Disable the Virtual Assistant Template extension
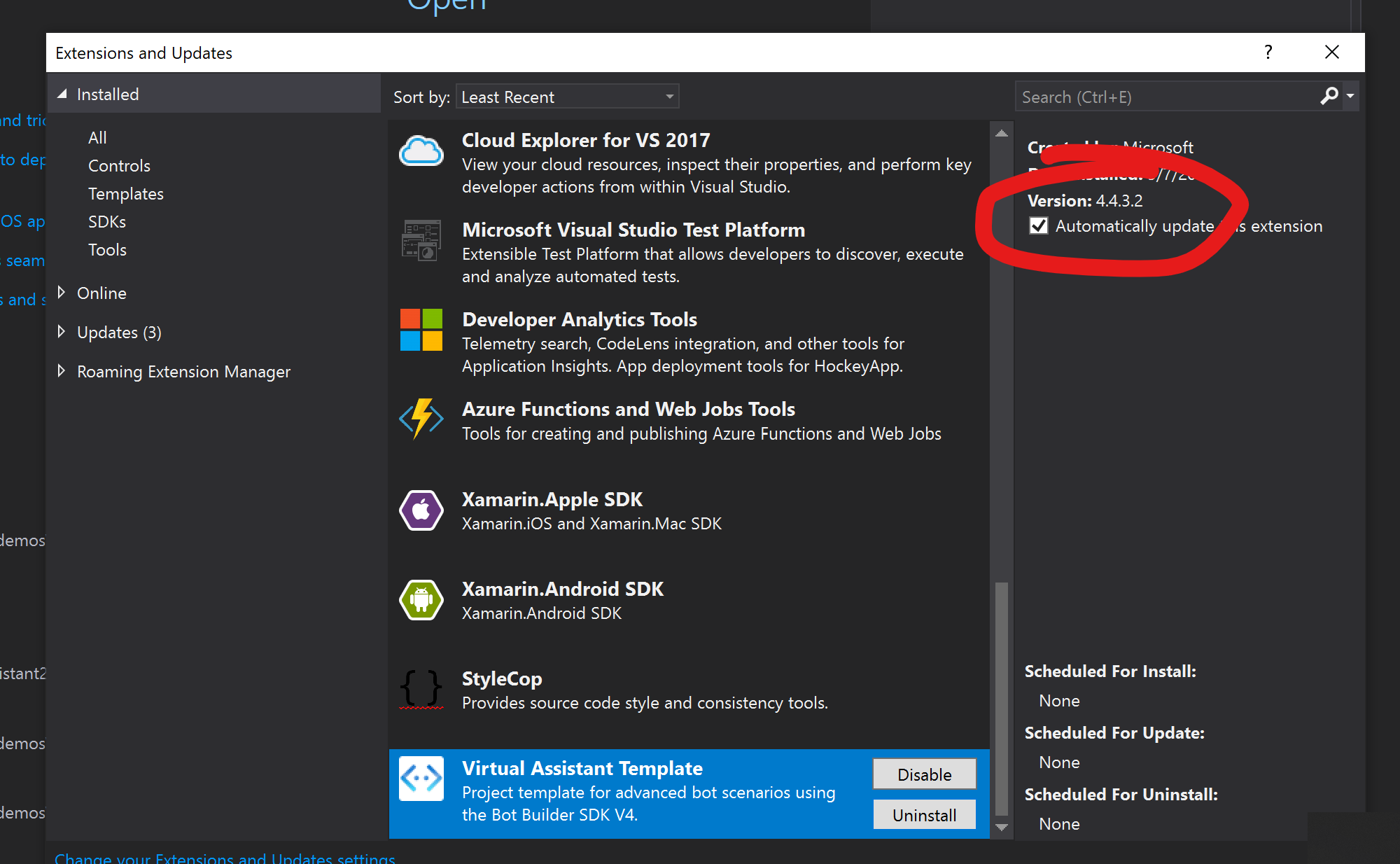Screen dimensions: 1400x864 (x=924, y=774)
